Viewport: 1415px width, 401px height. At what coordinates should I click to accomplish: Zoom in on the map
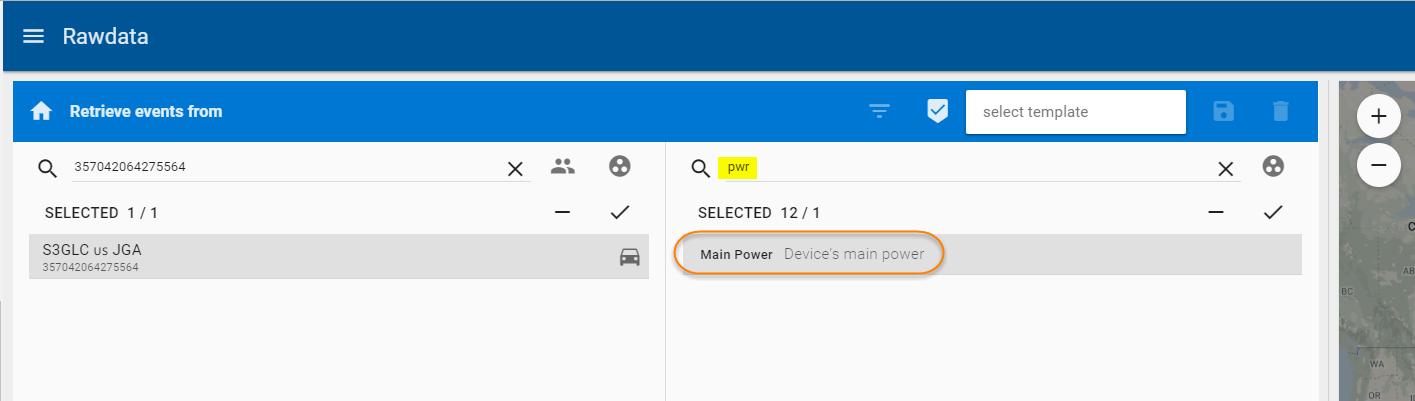pyautogui.click(x=1378, y=117)
